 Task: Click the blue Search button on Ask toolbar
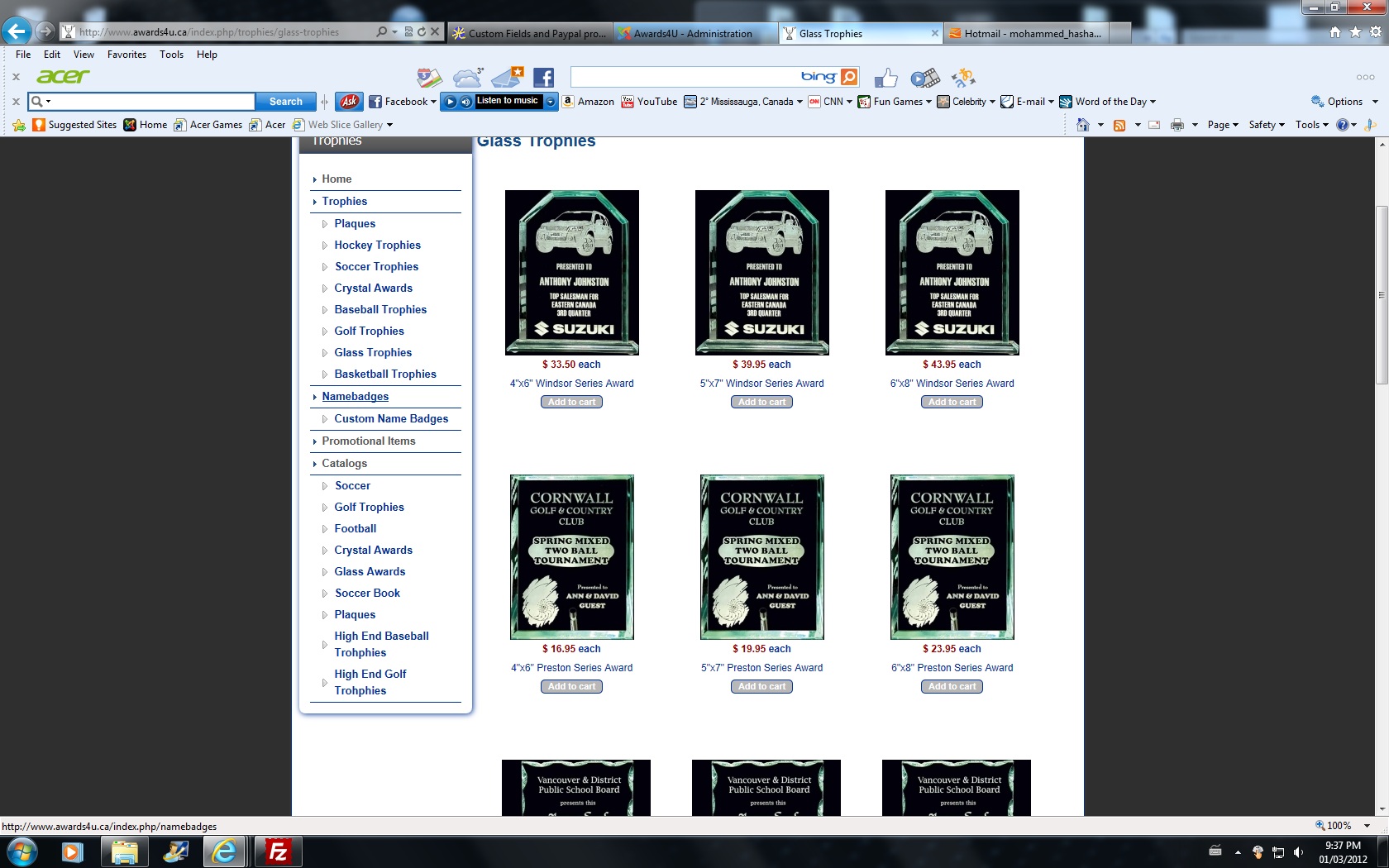point(286,102)
